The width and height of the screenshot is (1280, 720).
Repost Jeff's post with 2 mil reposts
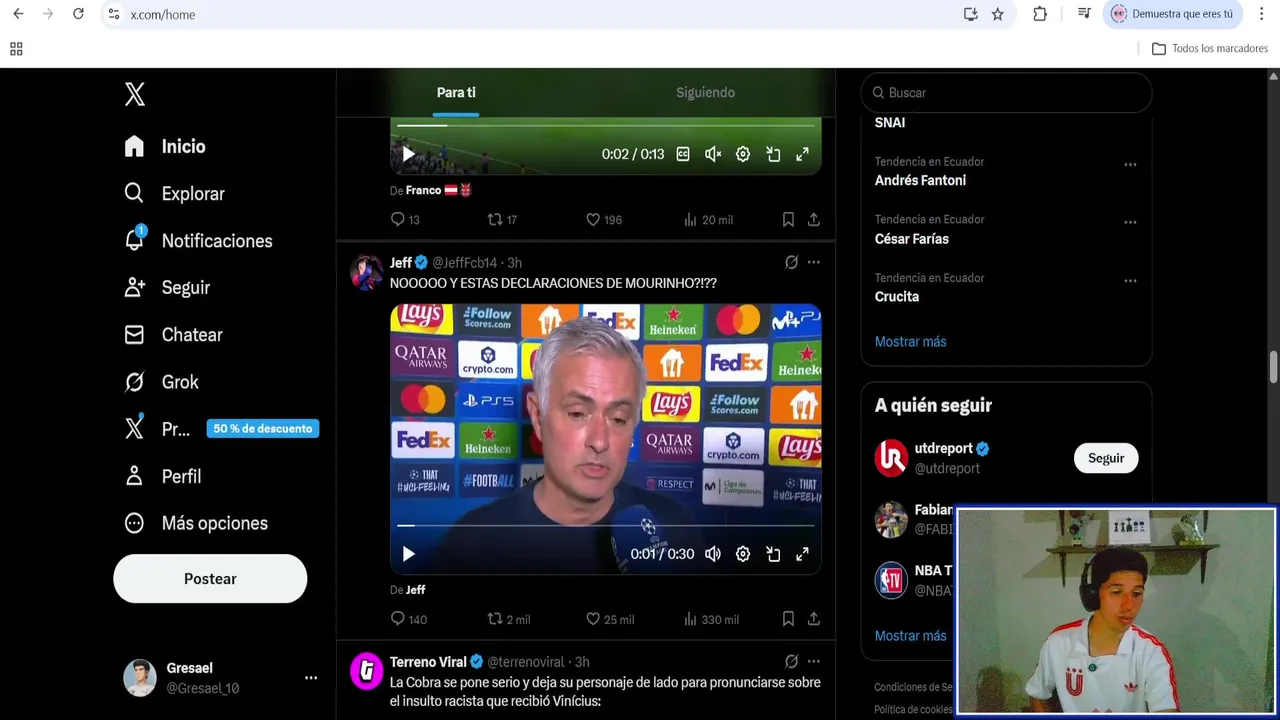tap(508, 619)
